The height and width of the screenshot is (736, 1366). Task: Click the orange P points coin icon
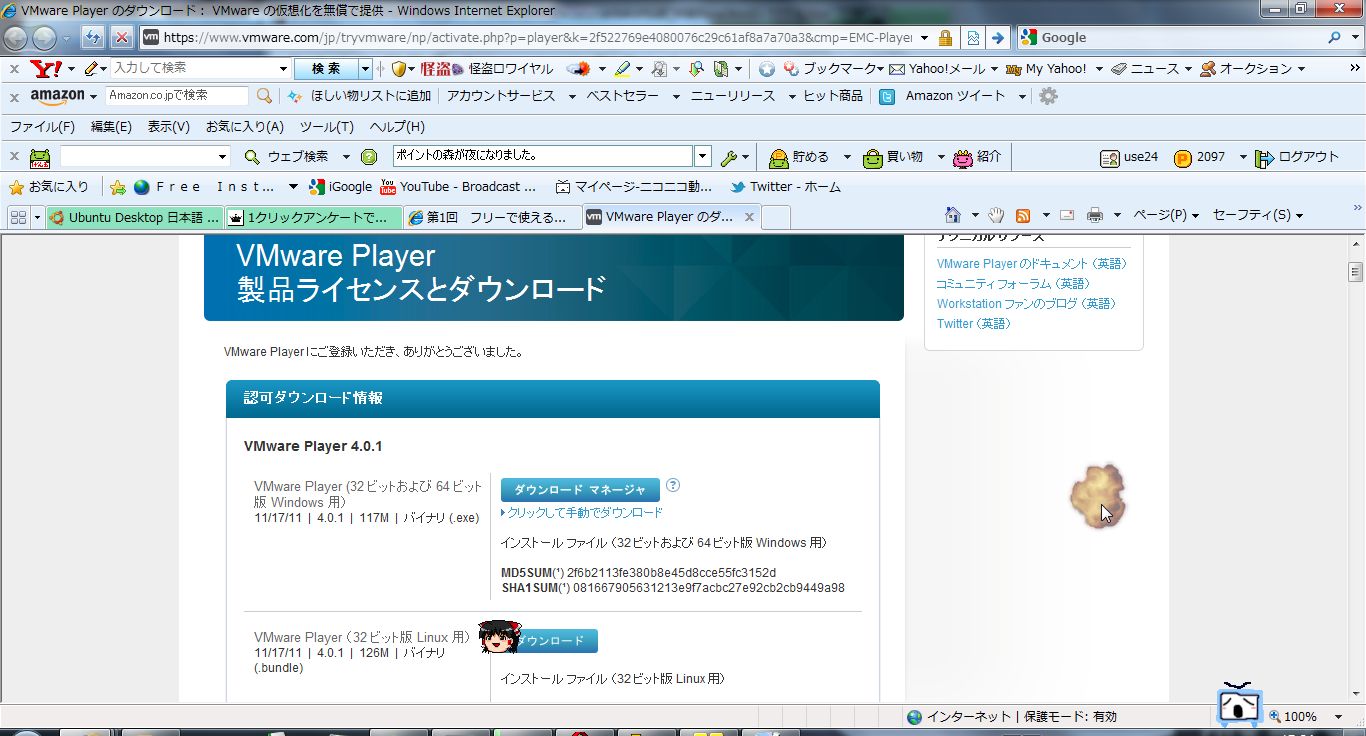(x=1183, y=158)
